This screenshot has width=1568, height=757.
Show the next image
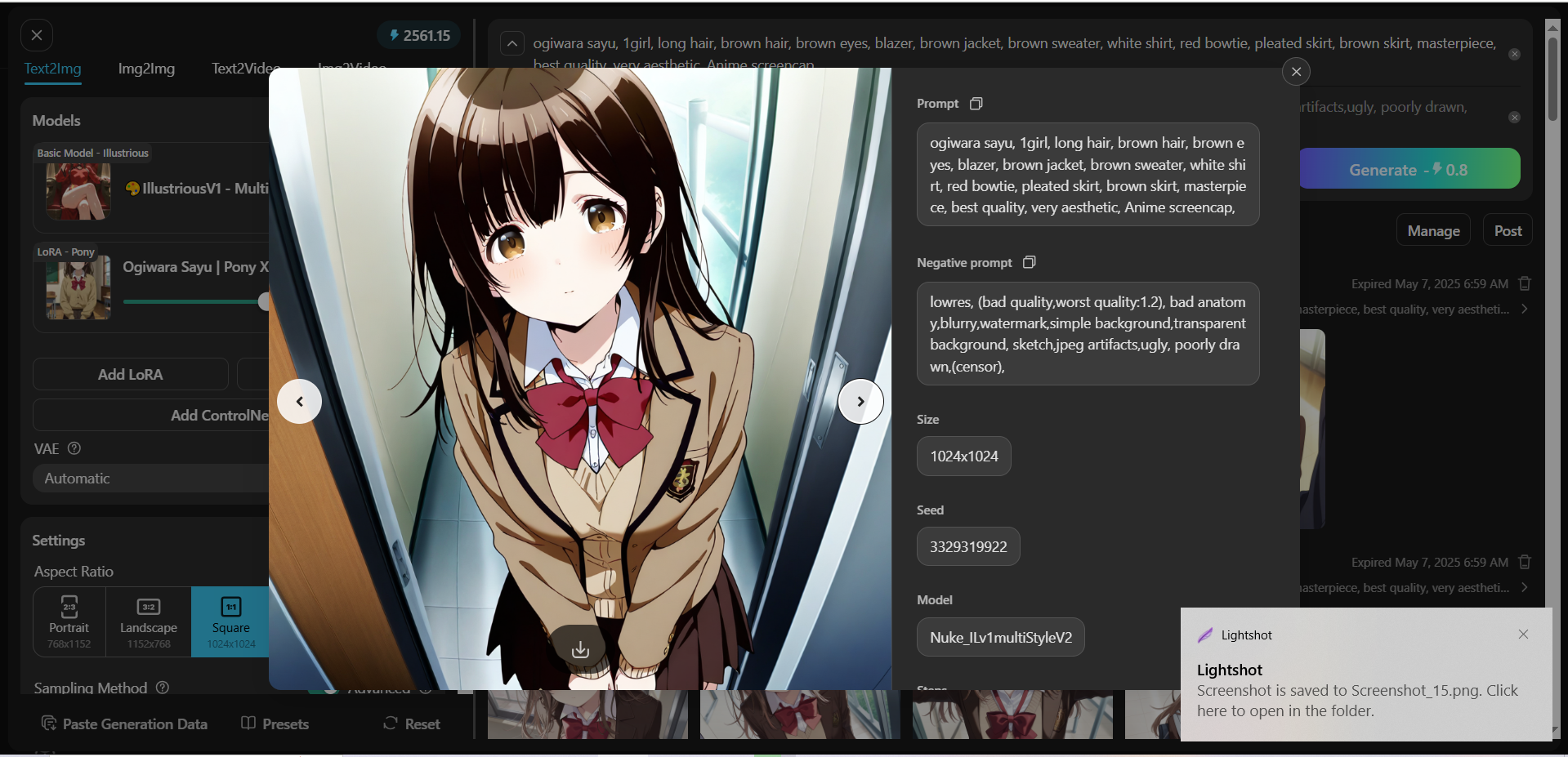tap(860, 401)
